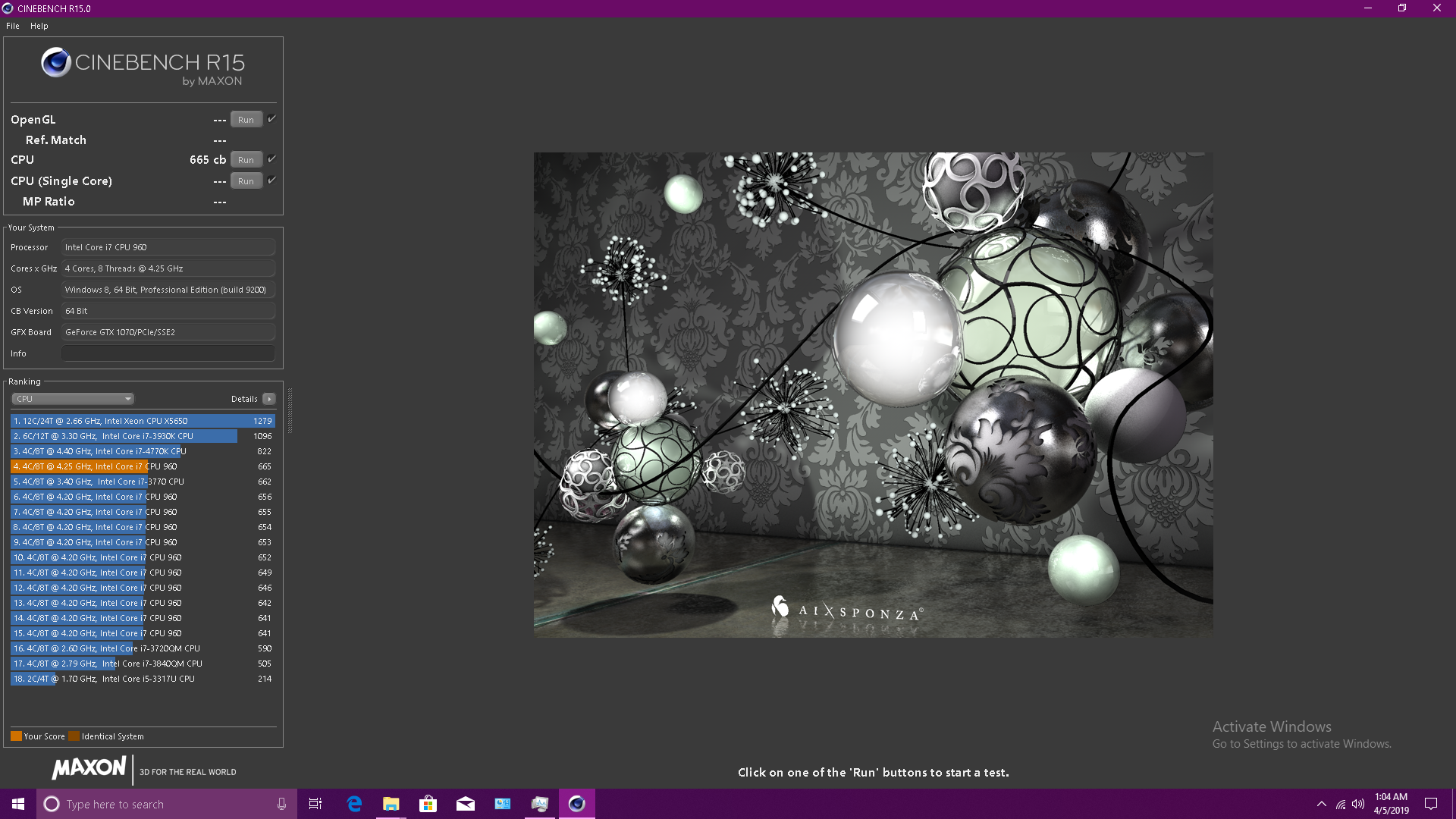Select ranking entry 6 scoring 656
Screen dimensions: 1456x819
coord(143,497)
